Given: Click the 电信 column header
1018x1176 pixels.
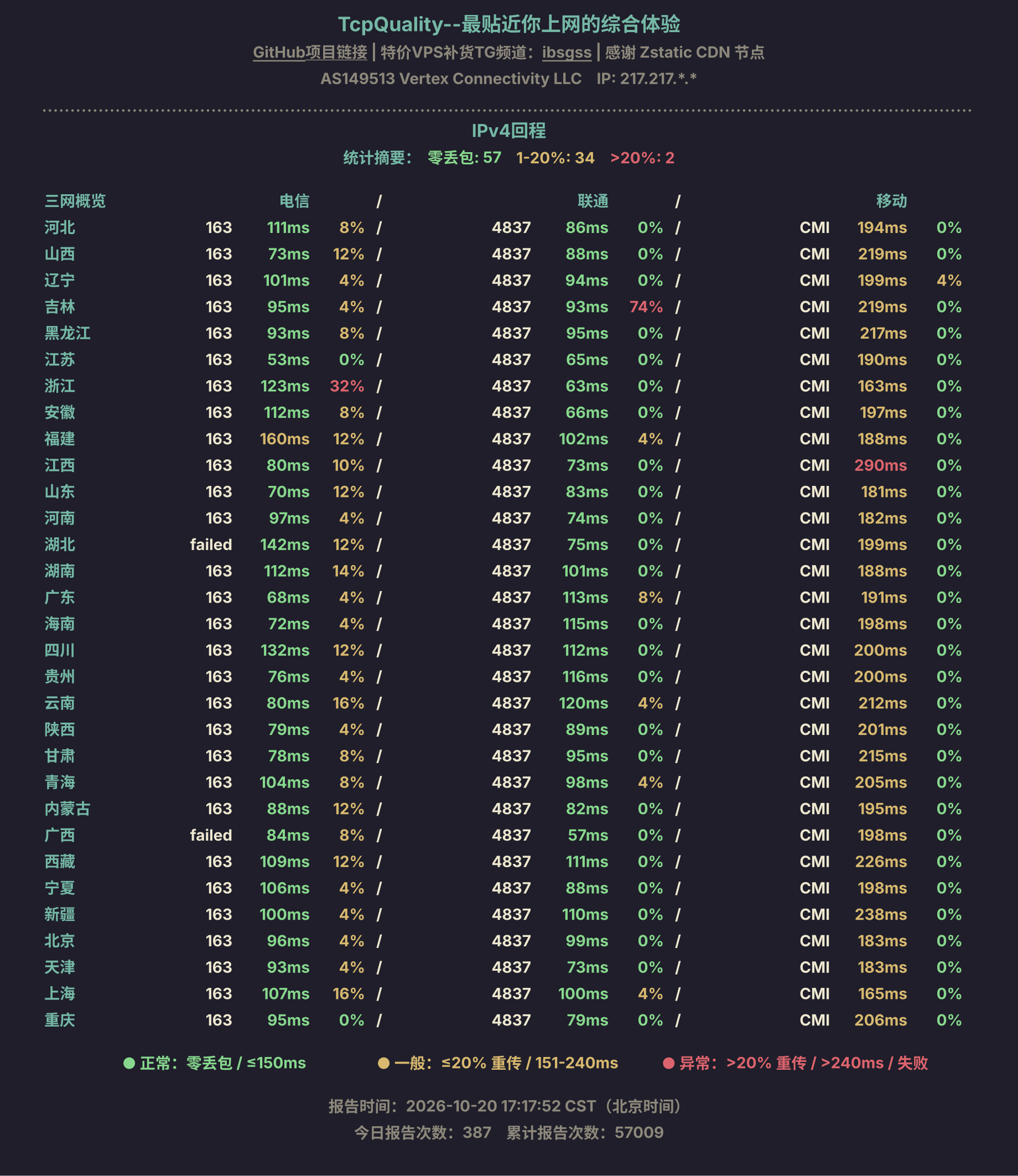Looking at the screenshot, I should (294, 200).
